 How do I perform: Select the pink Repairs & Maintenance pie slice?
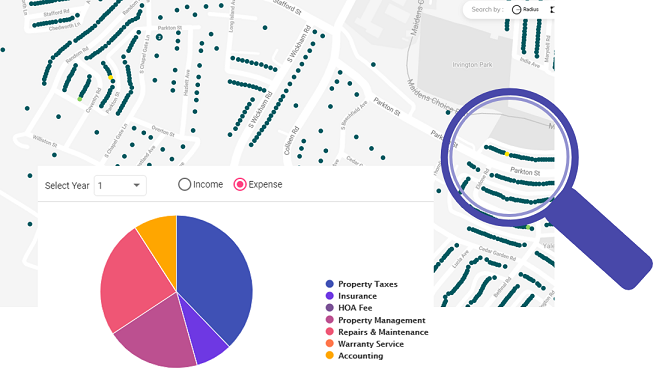[133, 279]
